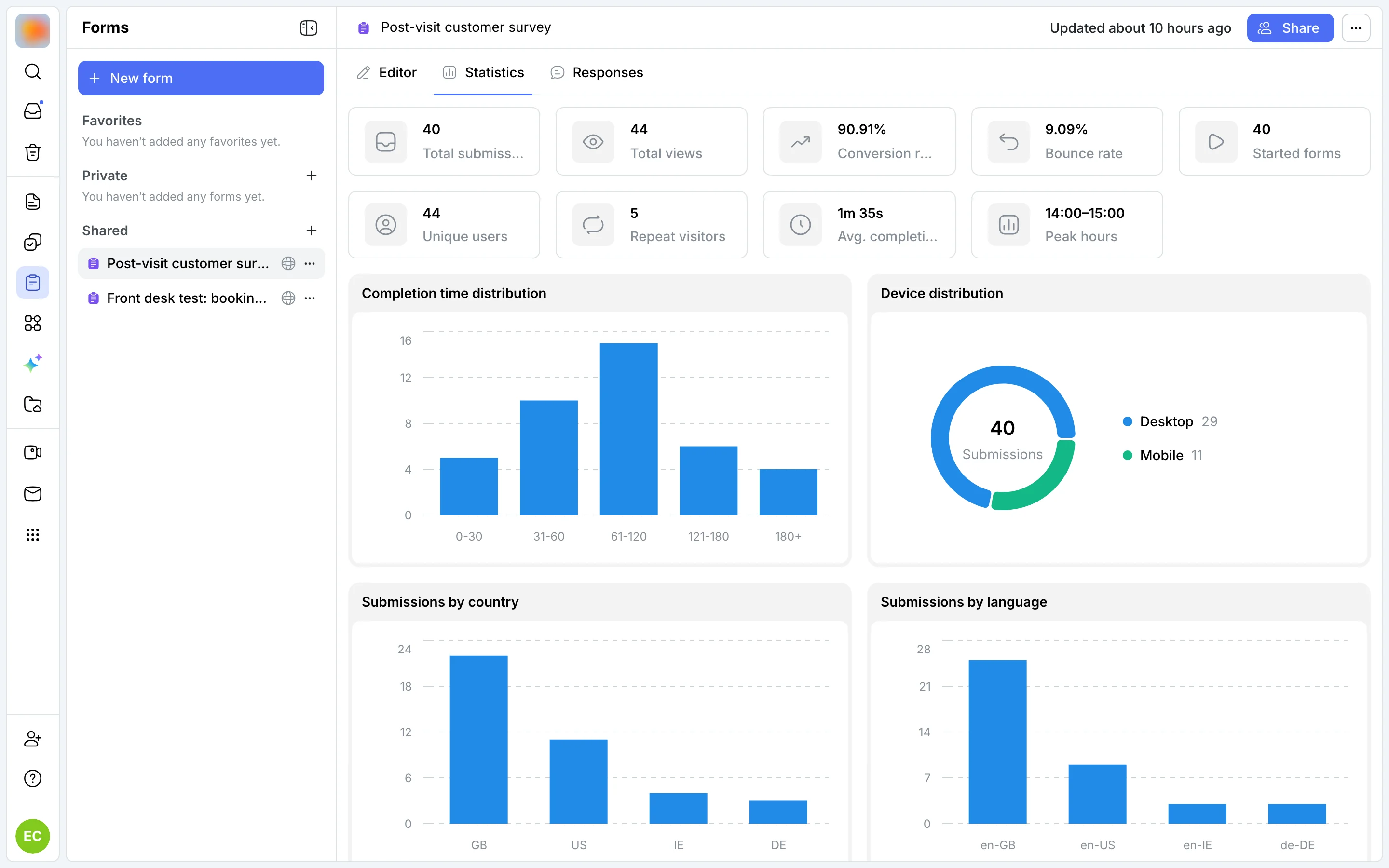Open the nine-dot more apps icon
The image size is (1389, 868).
33,534
